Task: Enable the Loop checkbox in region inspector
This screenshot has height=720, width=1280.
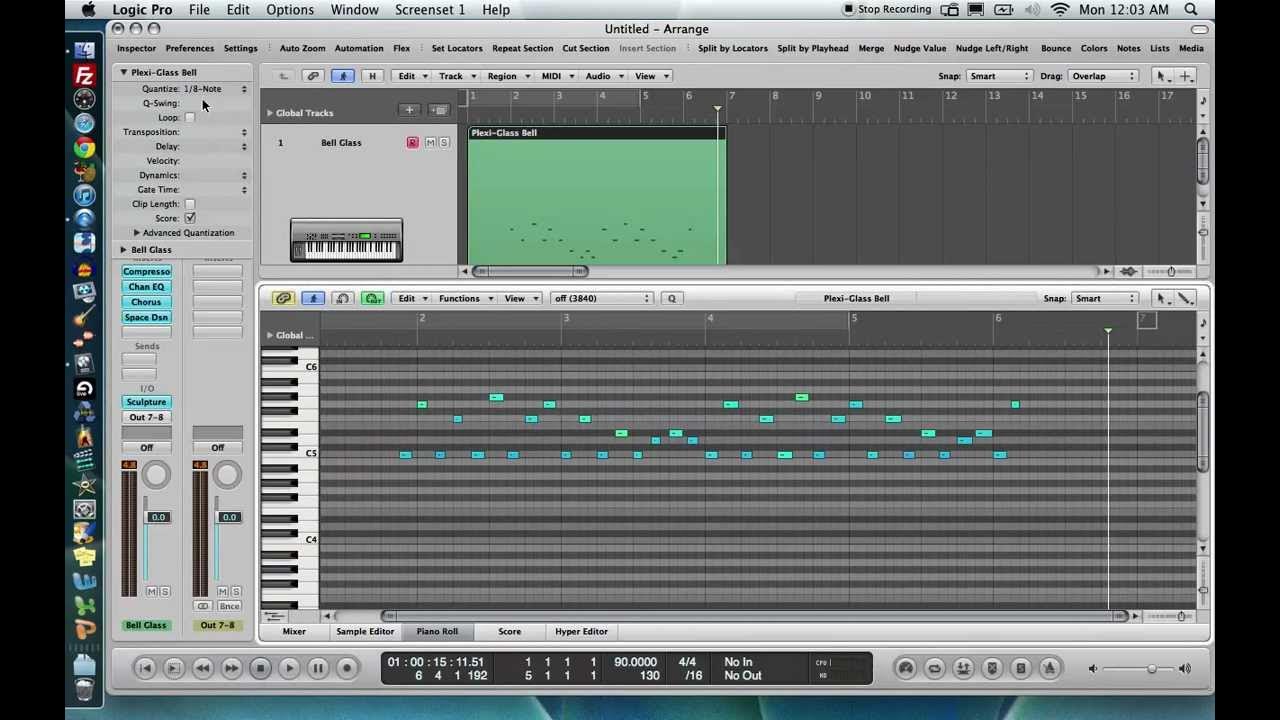Action: point(190,118)
